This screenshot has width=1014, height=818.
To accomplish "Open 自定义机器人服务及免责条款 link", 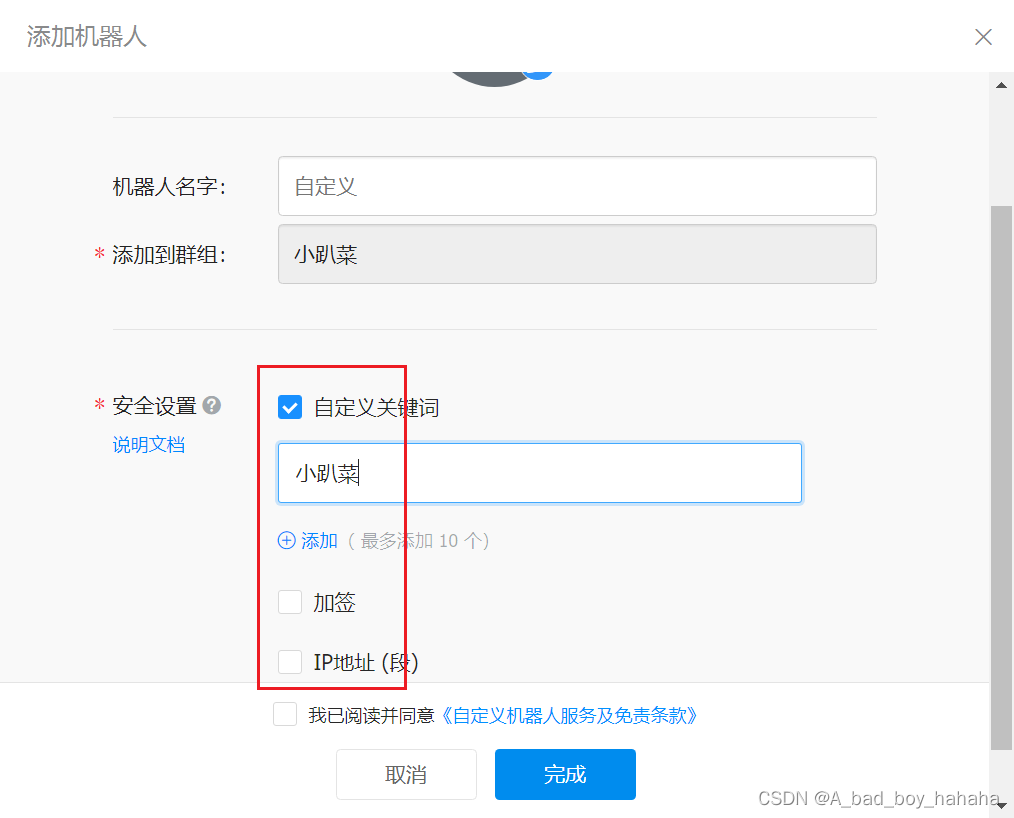I will (569, 715).
